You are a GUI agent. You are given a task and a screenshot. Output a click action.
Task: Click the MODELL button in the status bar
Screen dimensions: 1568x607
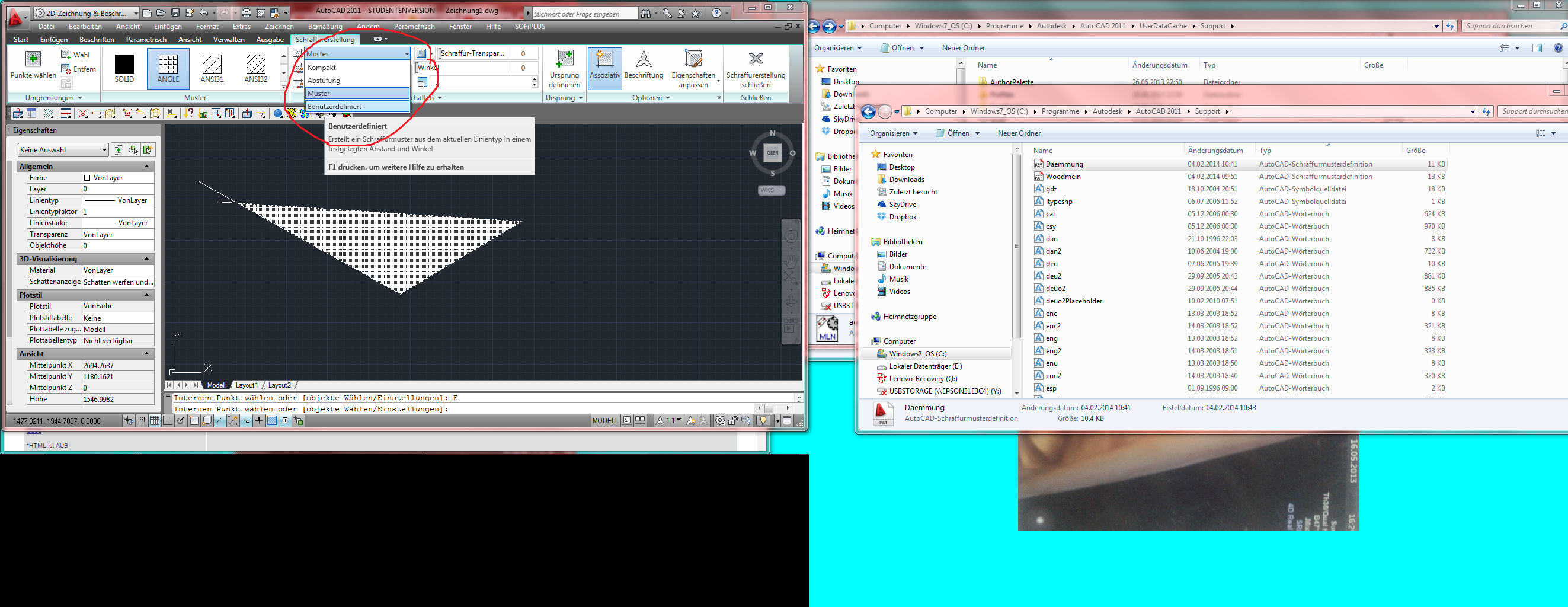coord(605,421)
